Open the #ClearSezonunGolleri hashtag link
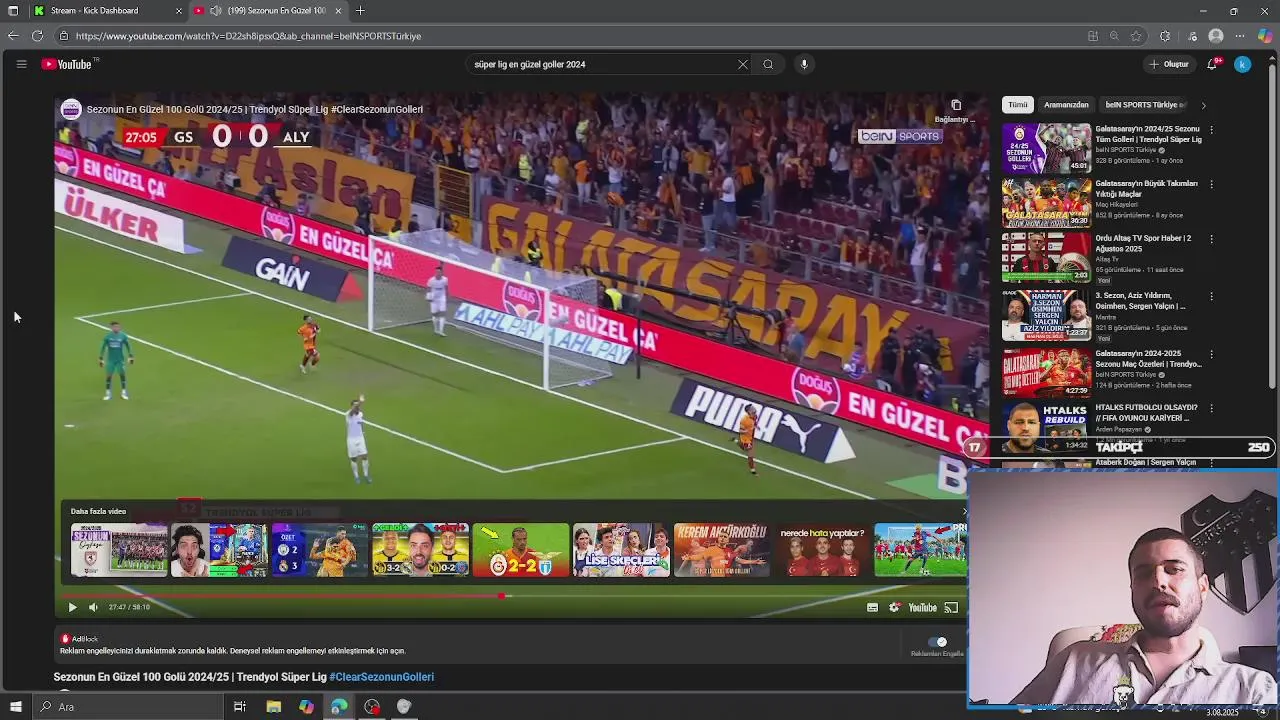 pos(381,677)
